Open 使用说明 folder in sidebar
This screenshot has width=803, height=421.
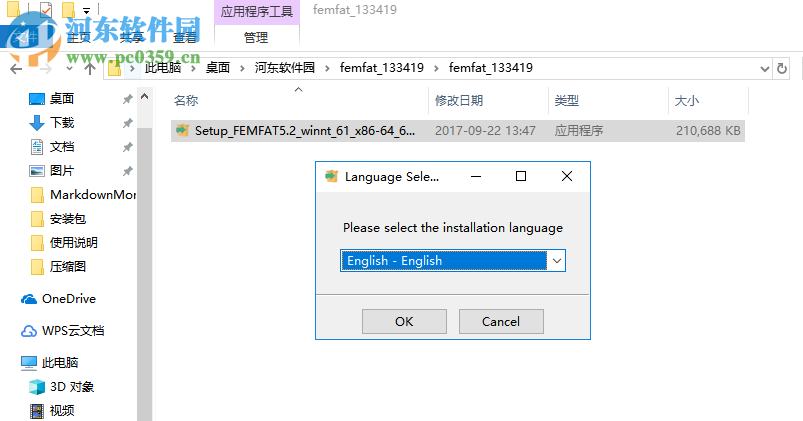(x=73, y=243)
